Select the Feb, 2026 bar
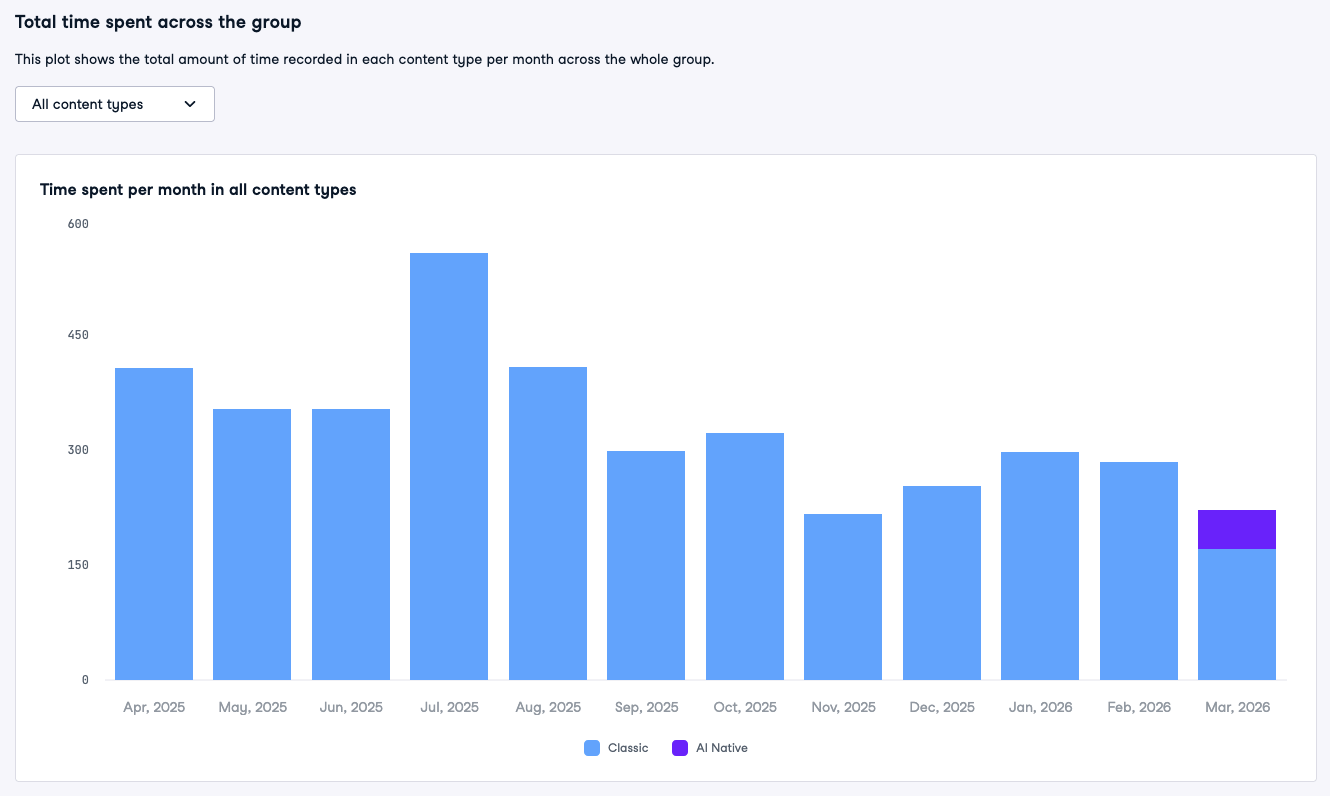This screenshot has width=1330, height=796. [1139, 571]
